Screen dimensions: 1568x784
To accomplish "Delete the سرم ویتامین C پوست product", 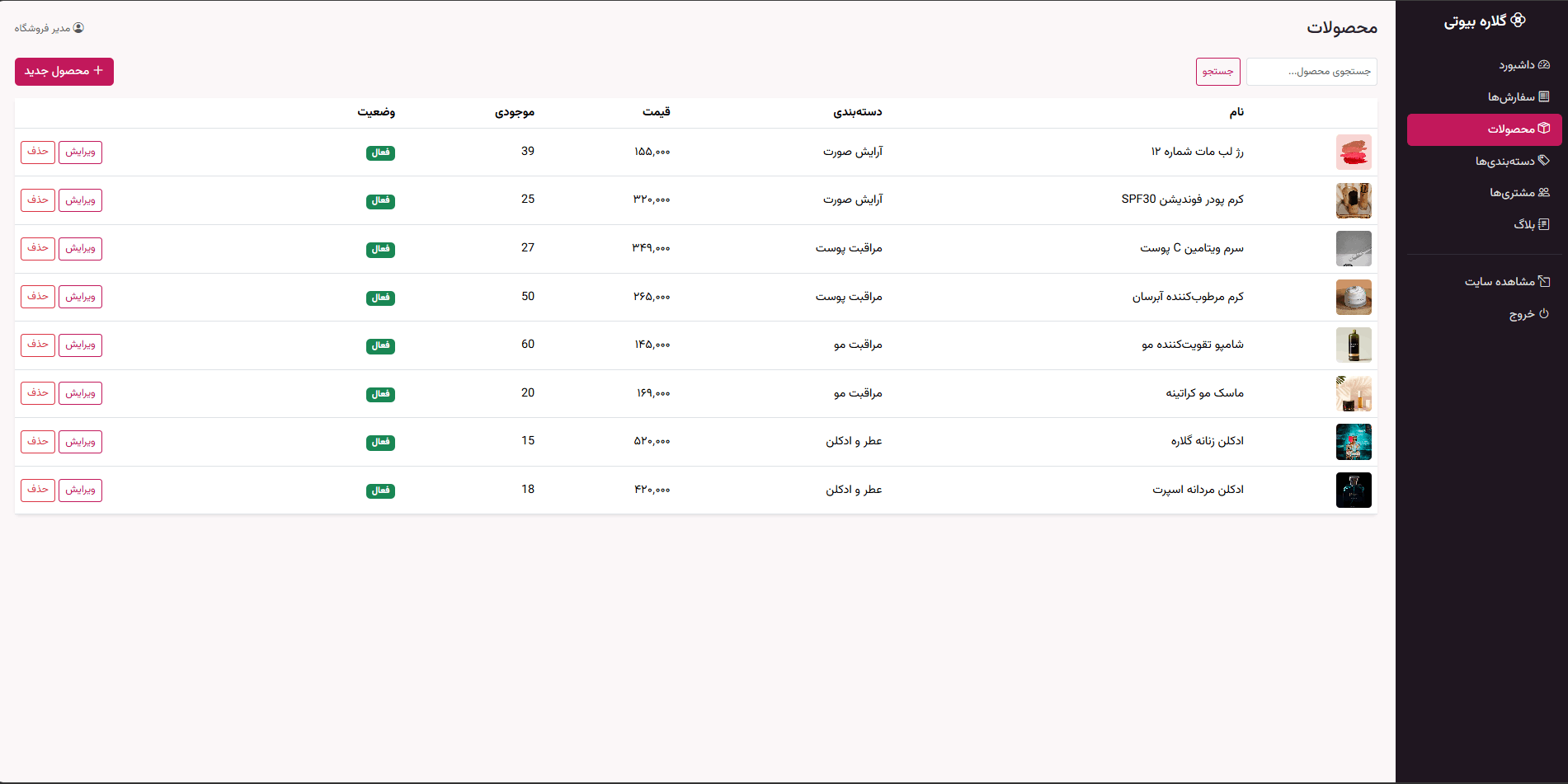I will point(38,249).
